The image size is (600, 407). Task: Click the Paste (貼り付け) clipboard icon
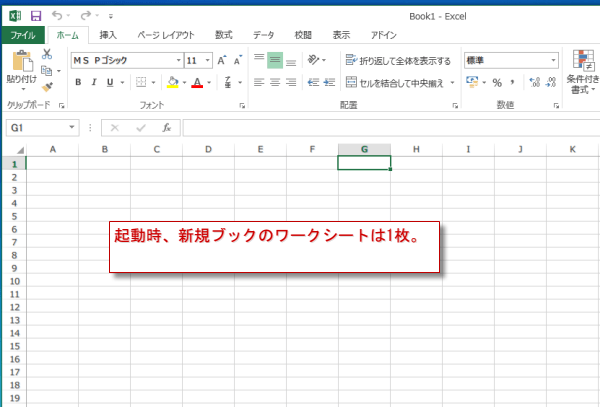click(x=21, y=62)
